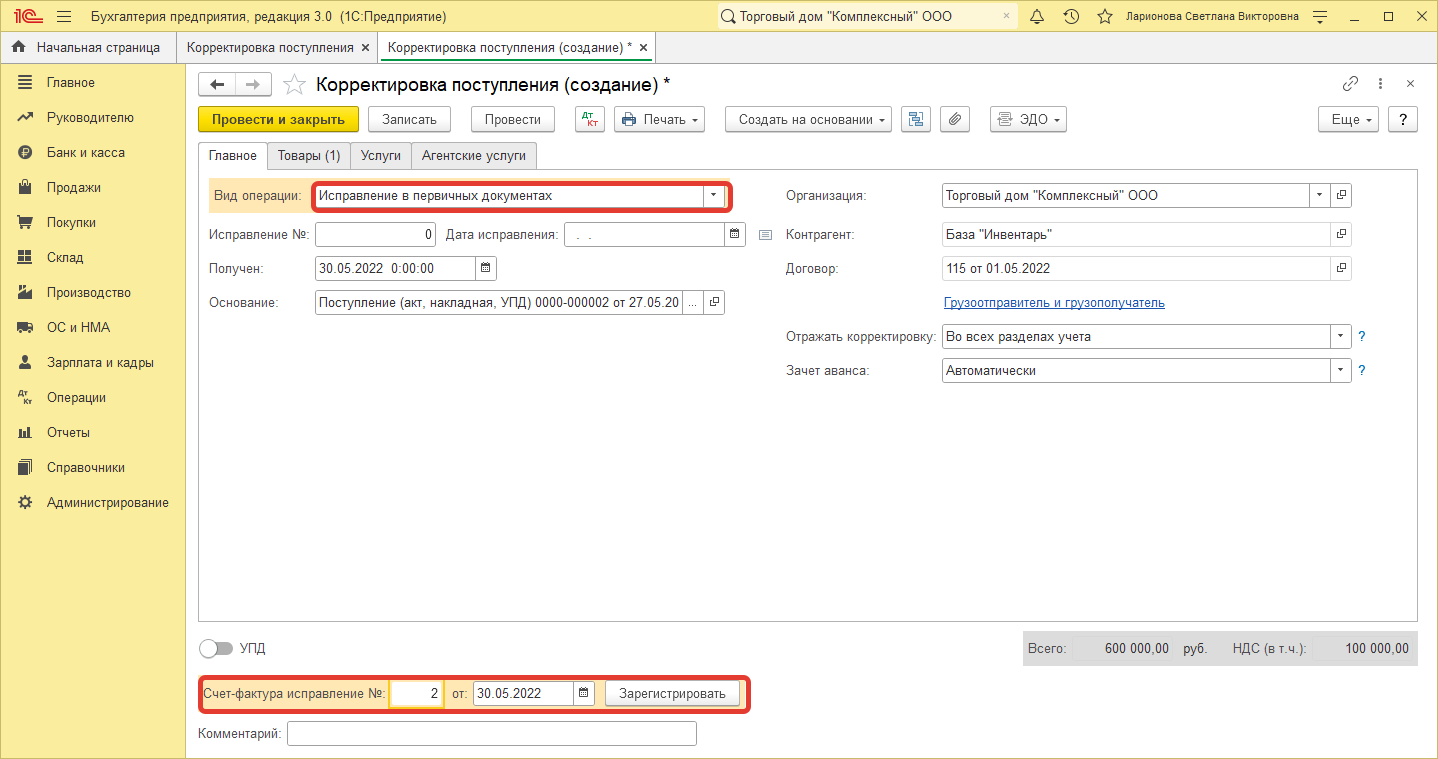Open attached files paperclip icon
Screen dimensions: 1438x759
955,119
